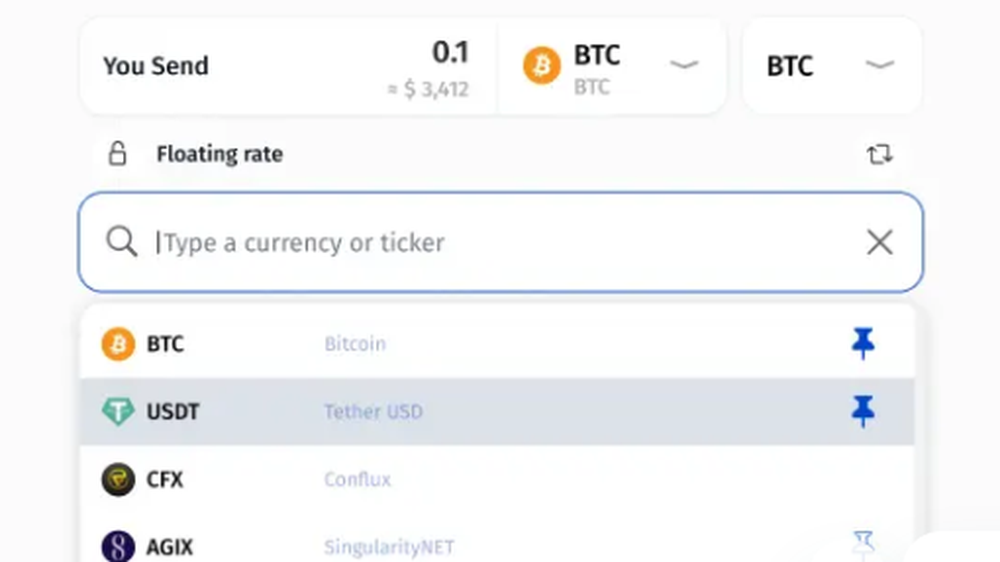This screenshot has width=1000, height=562.
Task: Clear the currency search with X
Action: [x=879, y=242]
